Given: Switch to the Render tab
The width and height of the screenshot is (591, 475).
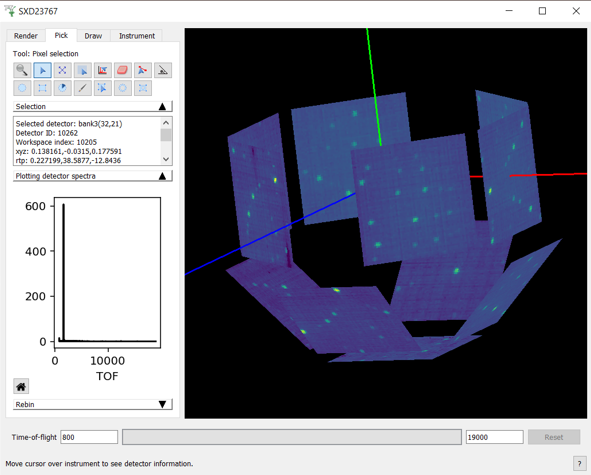Looking at the screenshot, I should pos(26,36).
